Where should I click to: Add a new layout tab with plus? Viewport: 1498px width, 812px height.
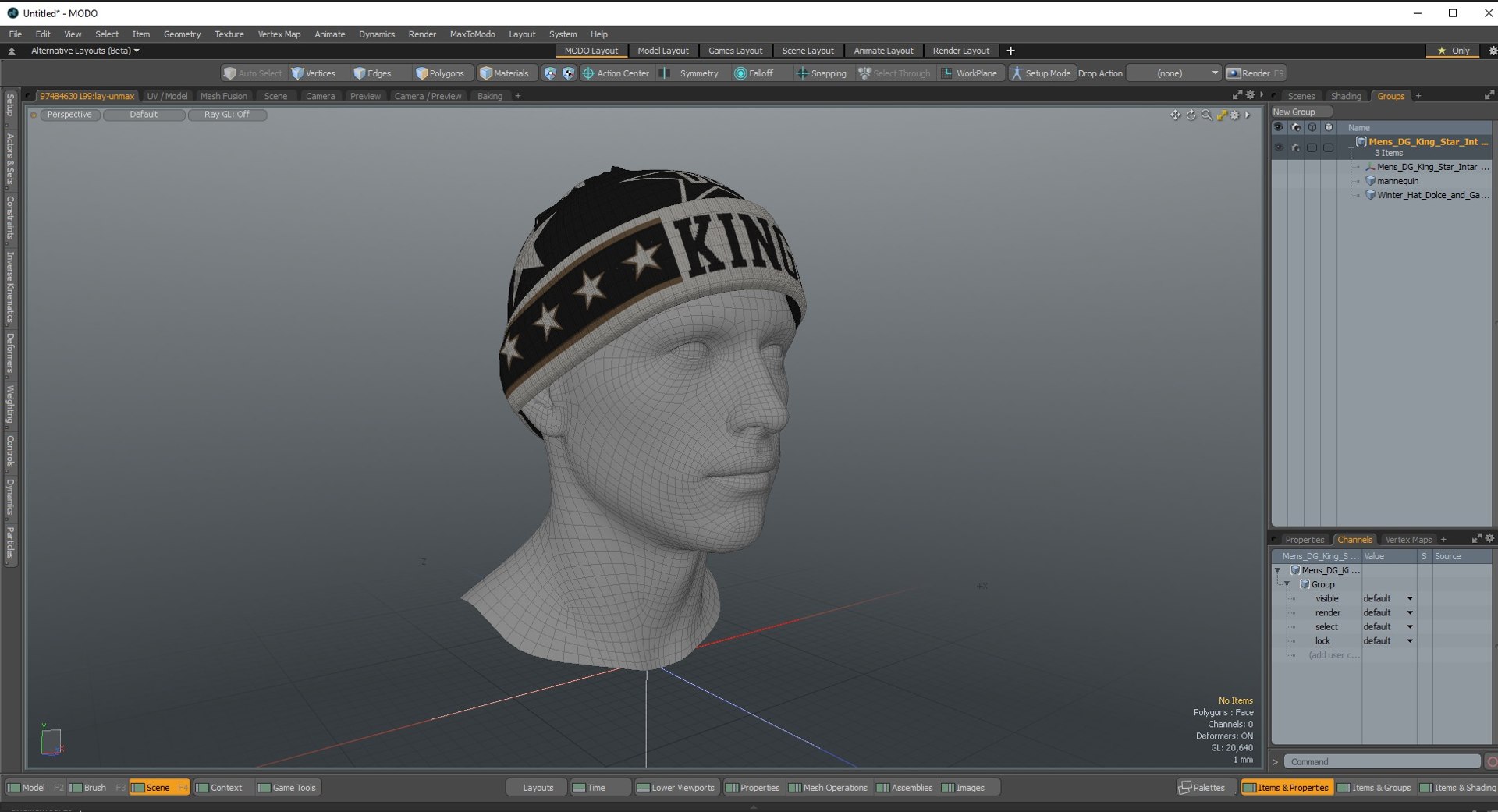click(x=1010, y=51)
